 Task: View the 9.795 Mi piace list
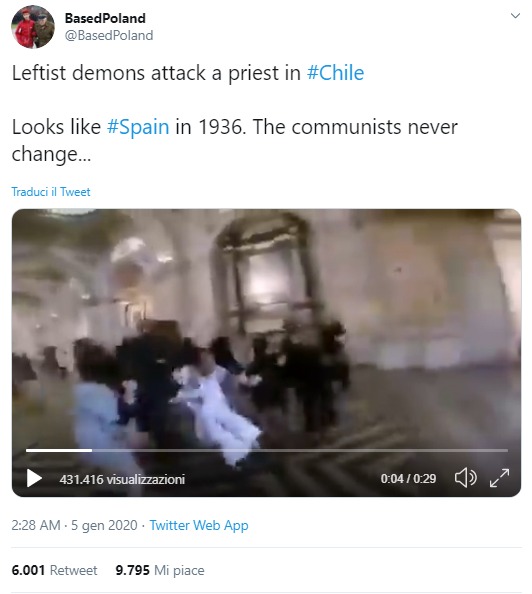click(160, 570)
